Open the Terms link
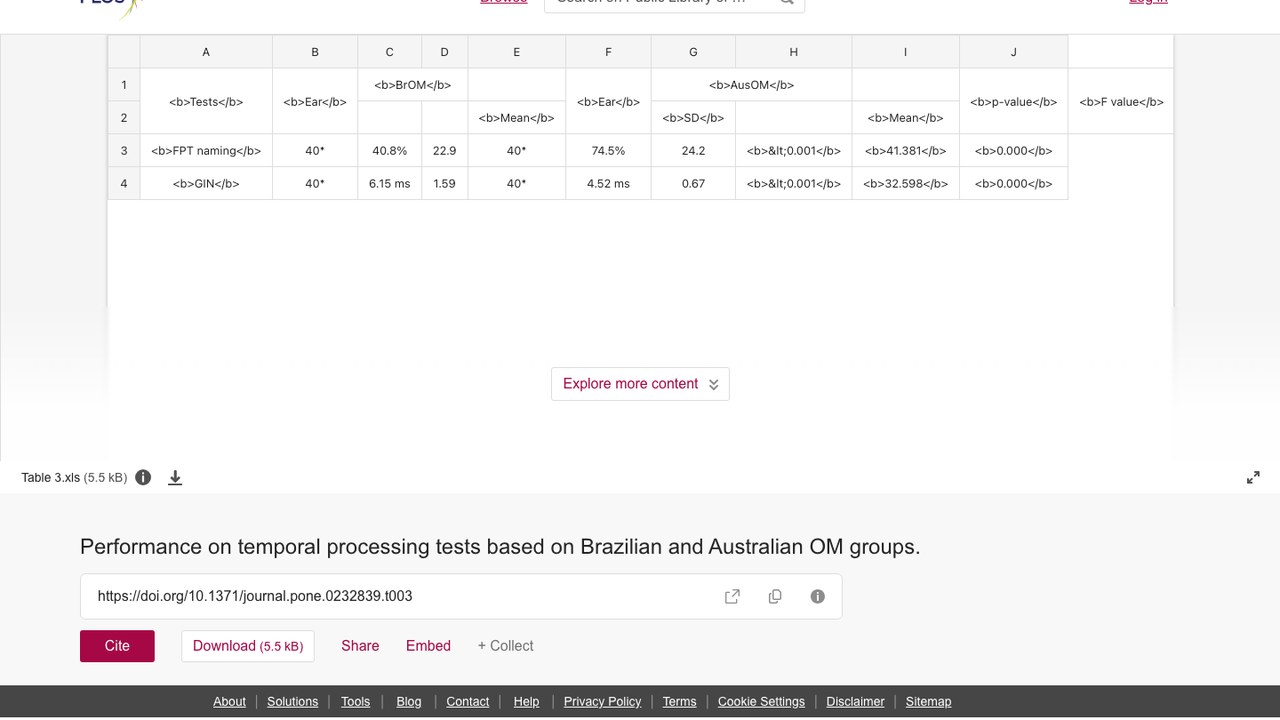1280x720 pixels. 679,702
